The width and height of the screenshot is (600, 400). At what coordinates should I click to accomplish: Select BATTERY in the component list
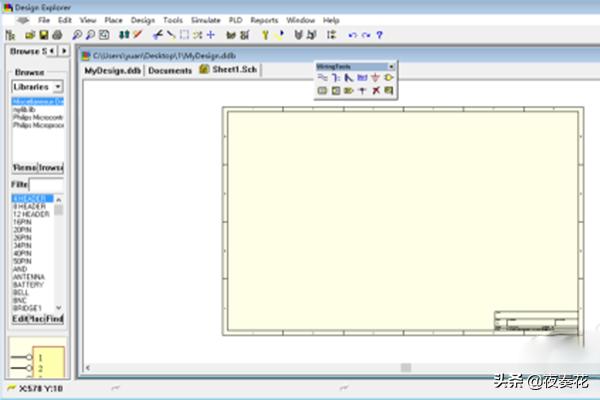point(28,285)
